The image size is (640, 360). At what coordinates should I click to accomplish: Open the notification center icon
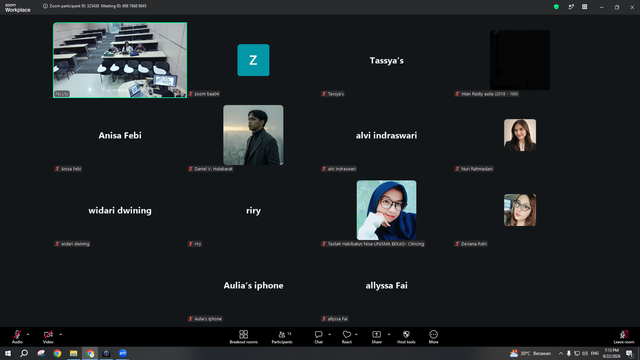coord(629,353)
